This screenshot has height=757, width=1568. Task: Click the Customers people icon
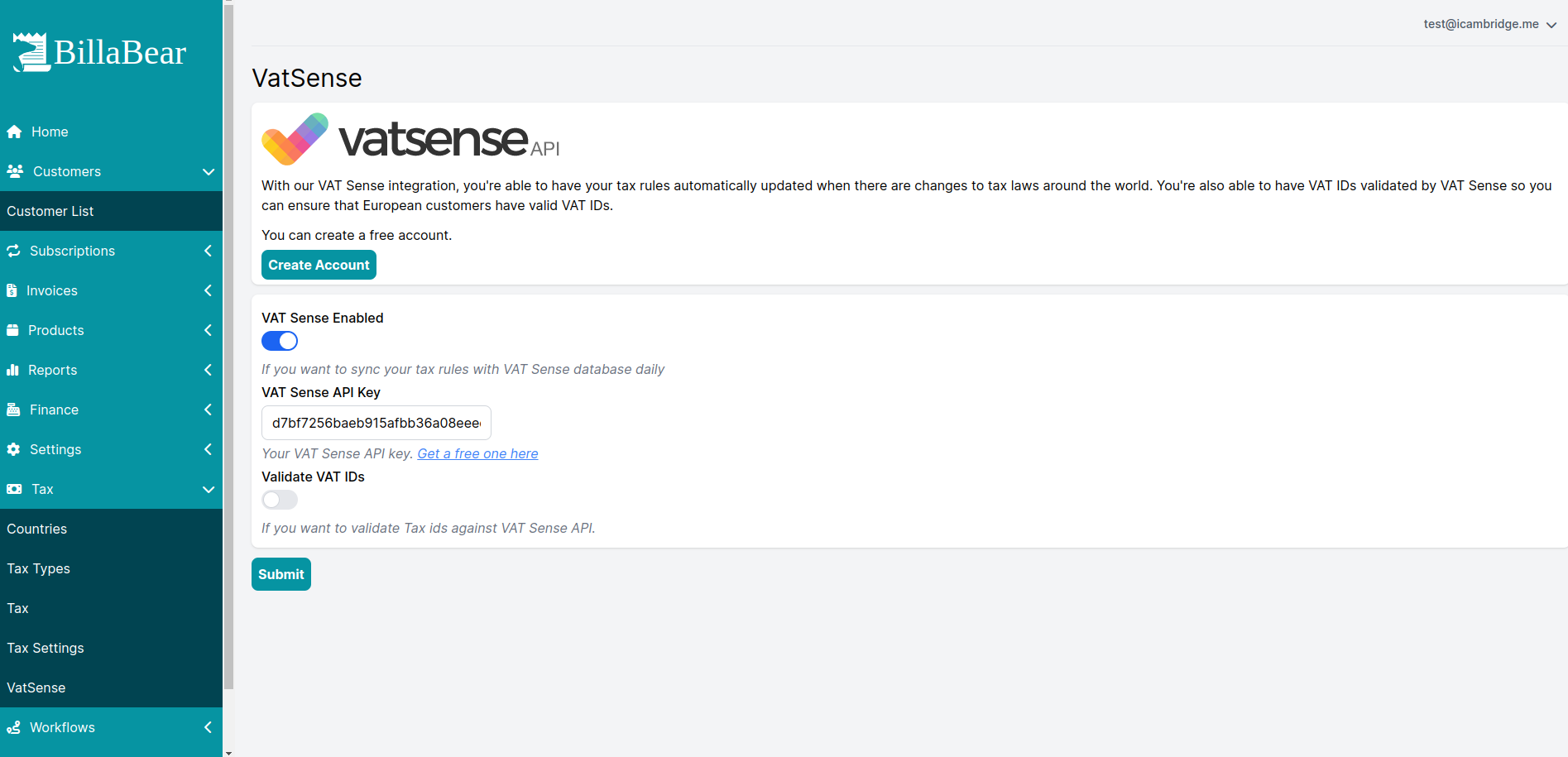(x=15, y=171)
